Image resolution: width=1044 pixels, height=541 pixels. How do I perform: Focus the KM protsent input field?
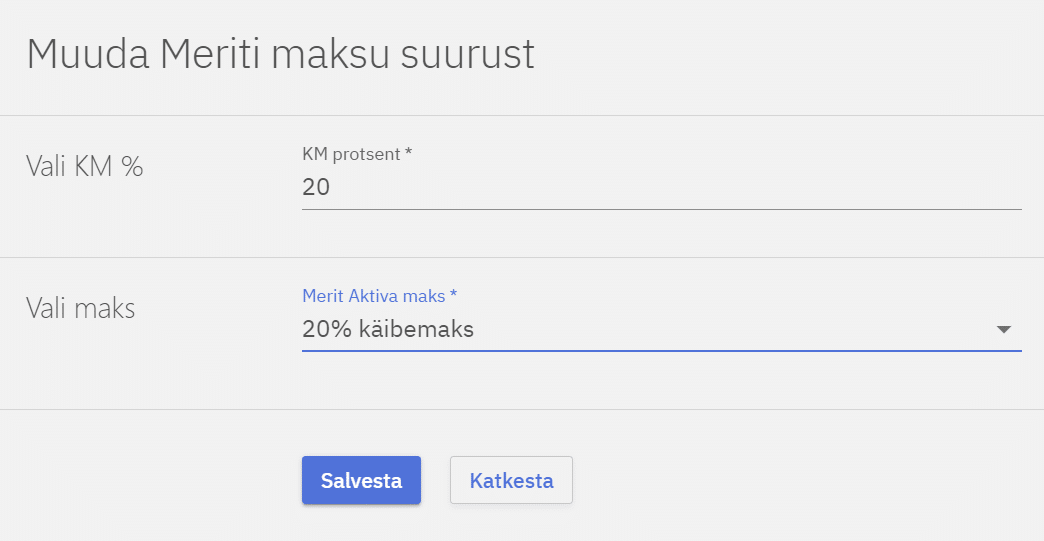[x=660, y=187]
